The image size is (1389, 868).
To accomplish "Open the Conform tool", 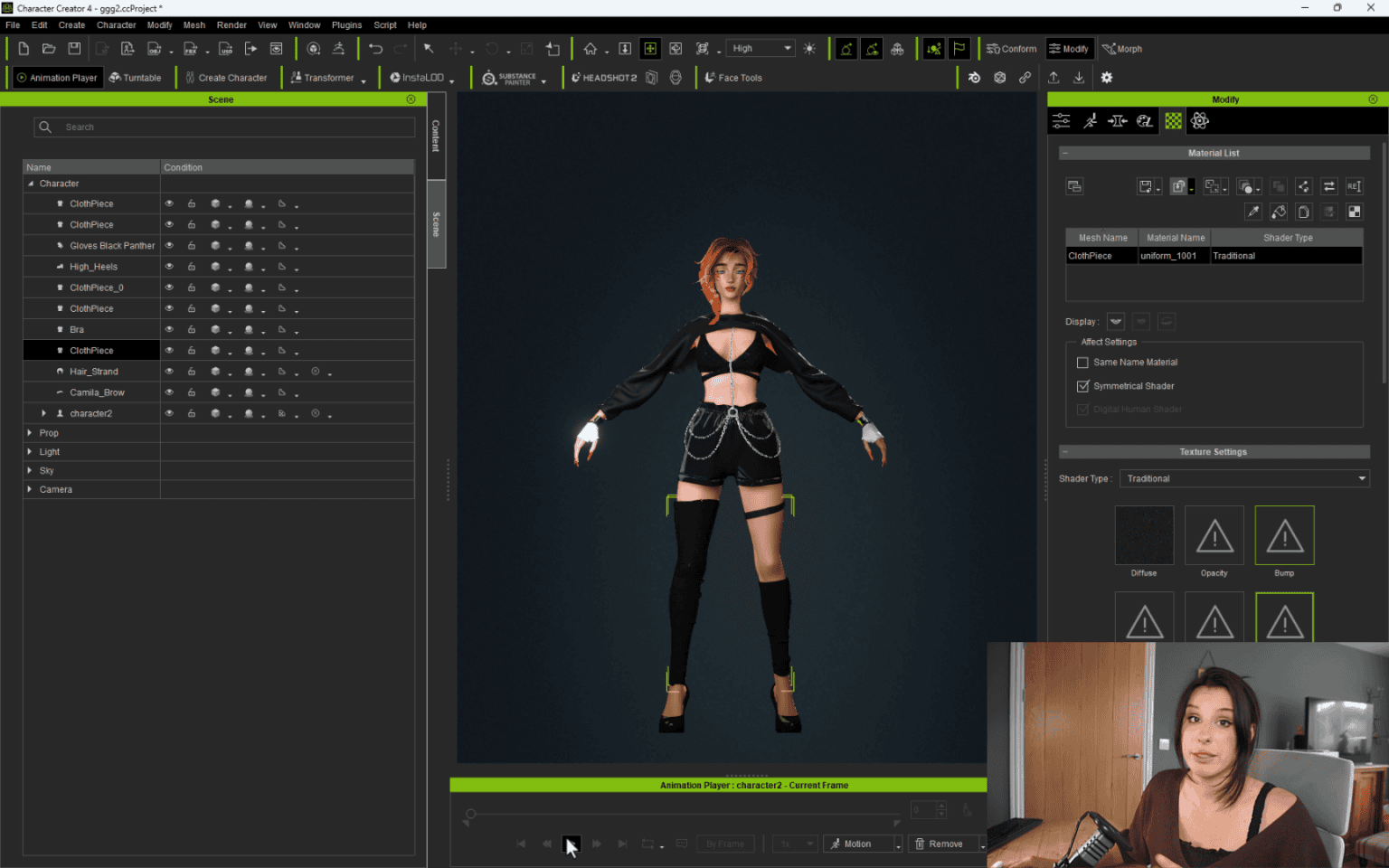I will pyautogui.click(x=1010, y=48).
